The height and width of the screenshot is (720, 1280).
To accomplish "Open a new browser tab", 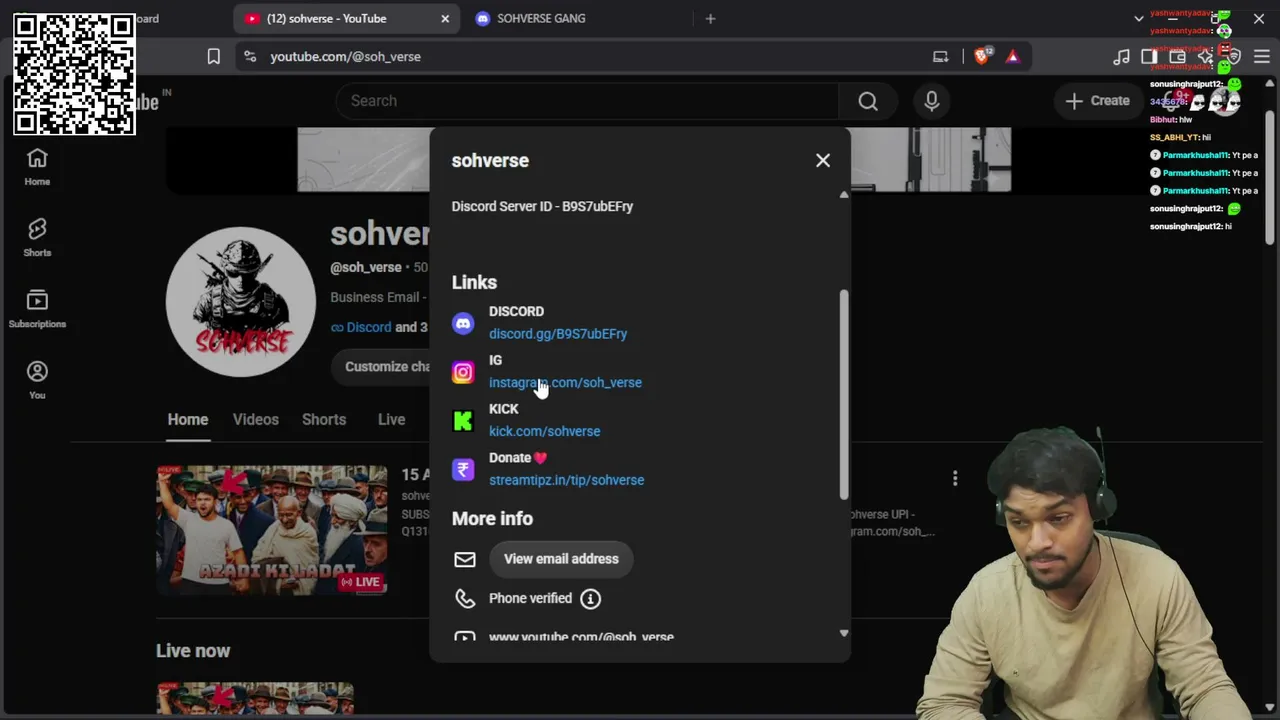I will point(710,18).
